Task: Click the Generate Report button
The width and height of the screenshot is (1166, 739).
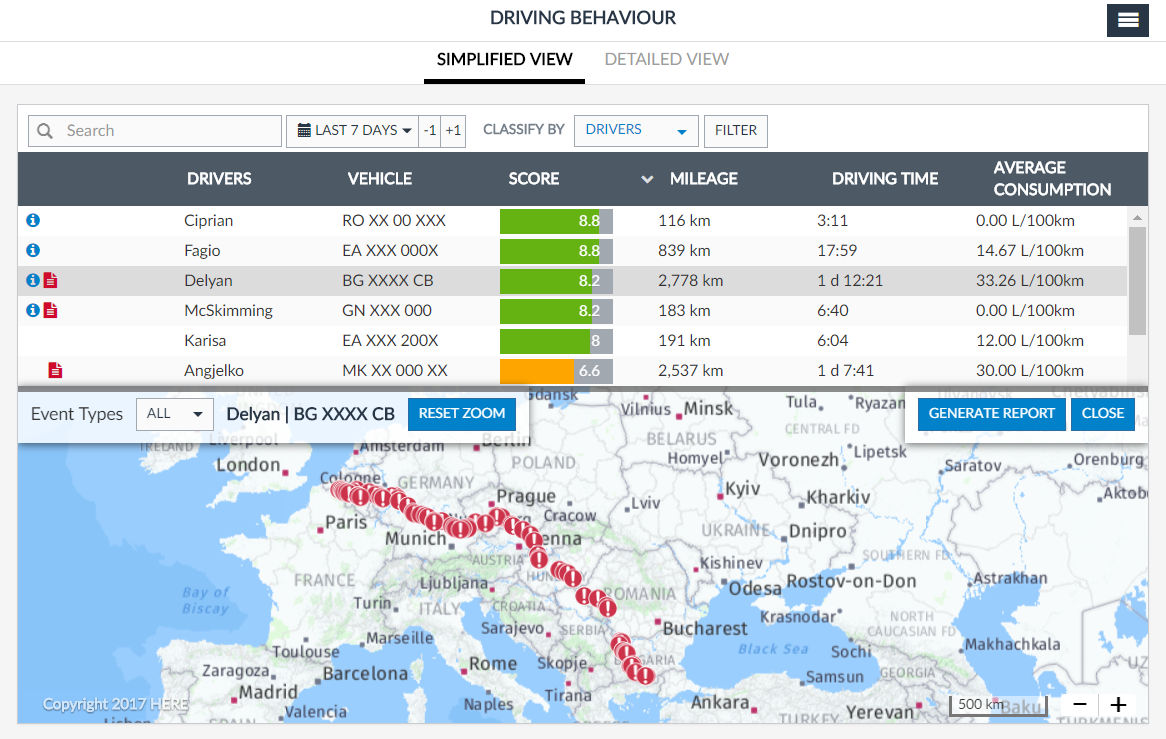Action: (x=991, y=413)
